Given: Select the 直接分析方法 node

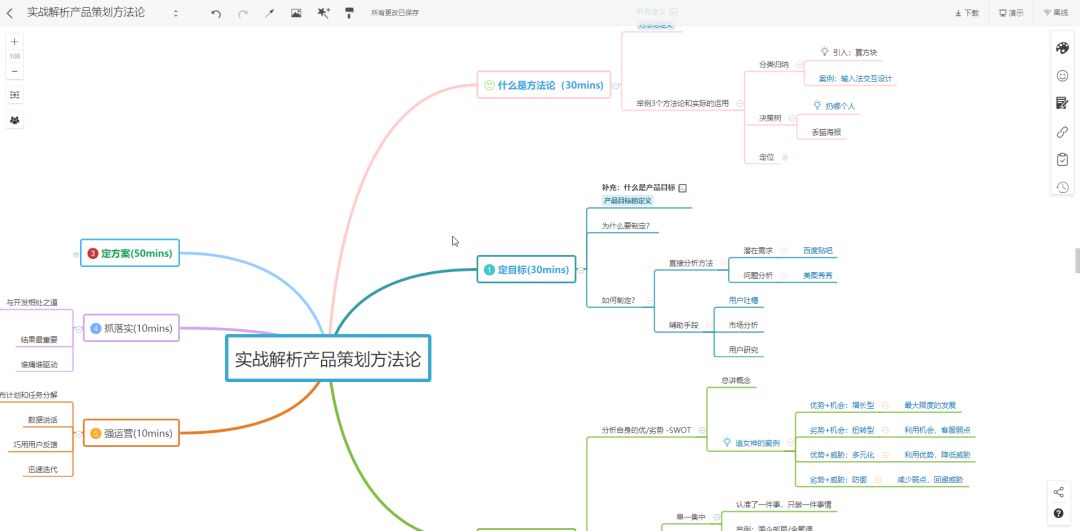Looking at the screenshot, I should [691, 263].
